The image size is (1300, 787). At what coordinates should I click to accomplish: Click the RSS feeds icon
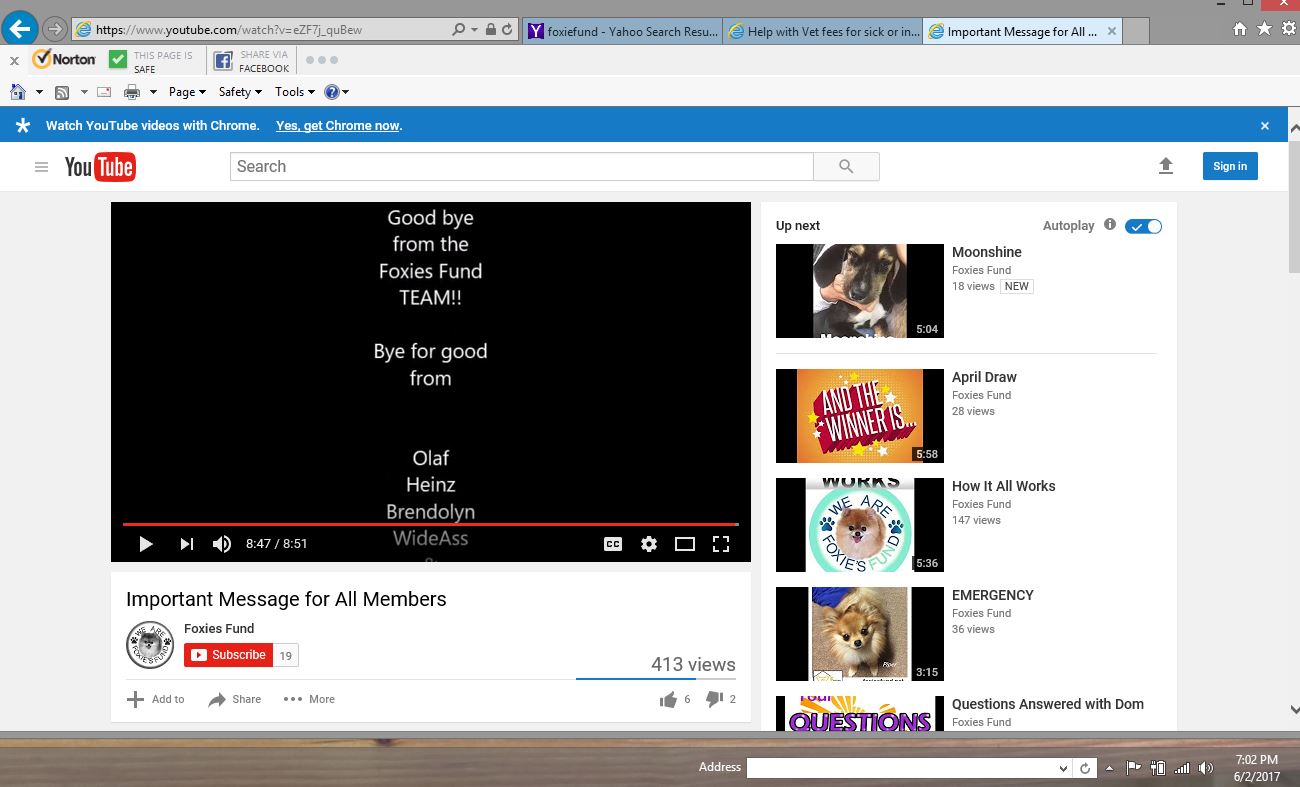click(x=62, y=92)
